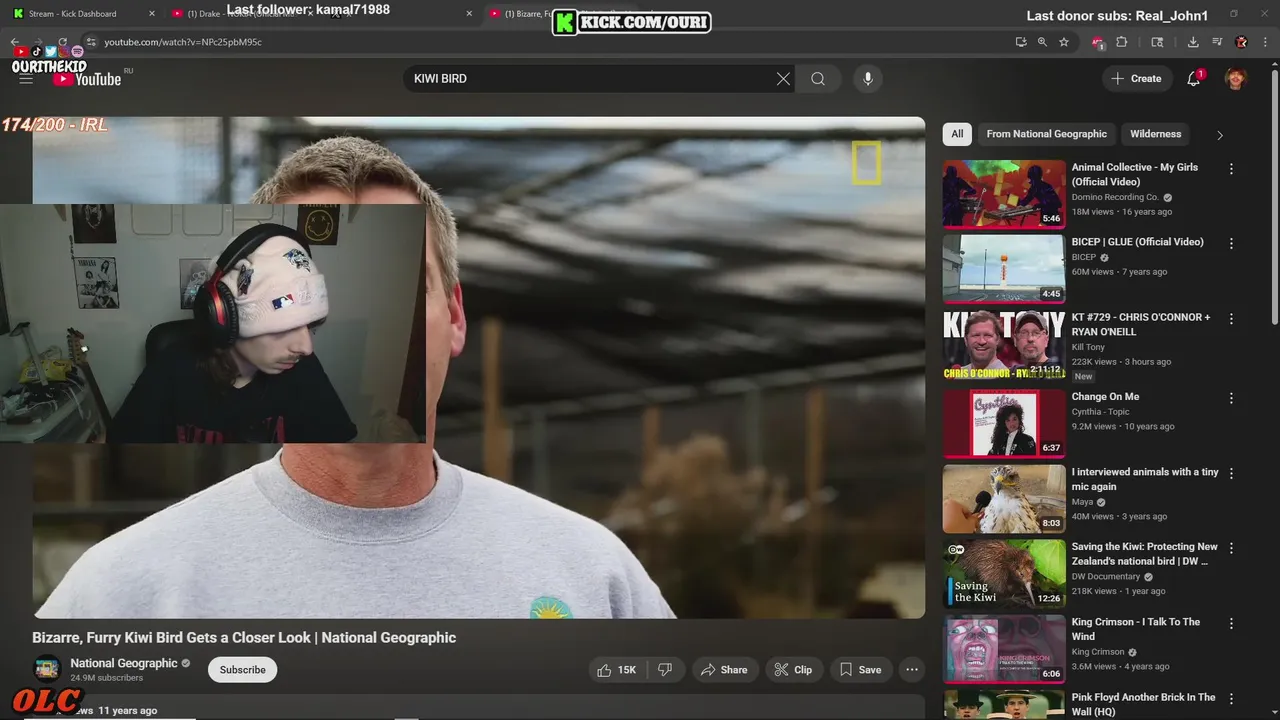The height and width of the screenshot is (720, 1280).
Task: Open the Create video button
Action: tap(1137, 79)
